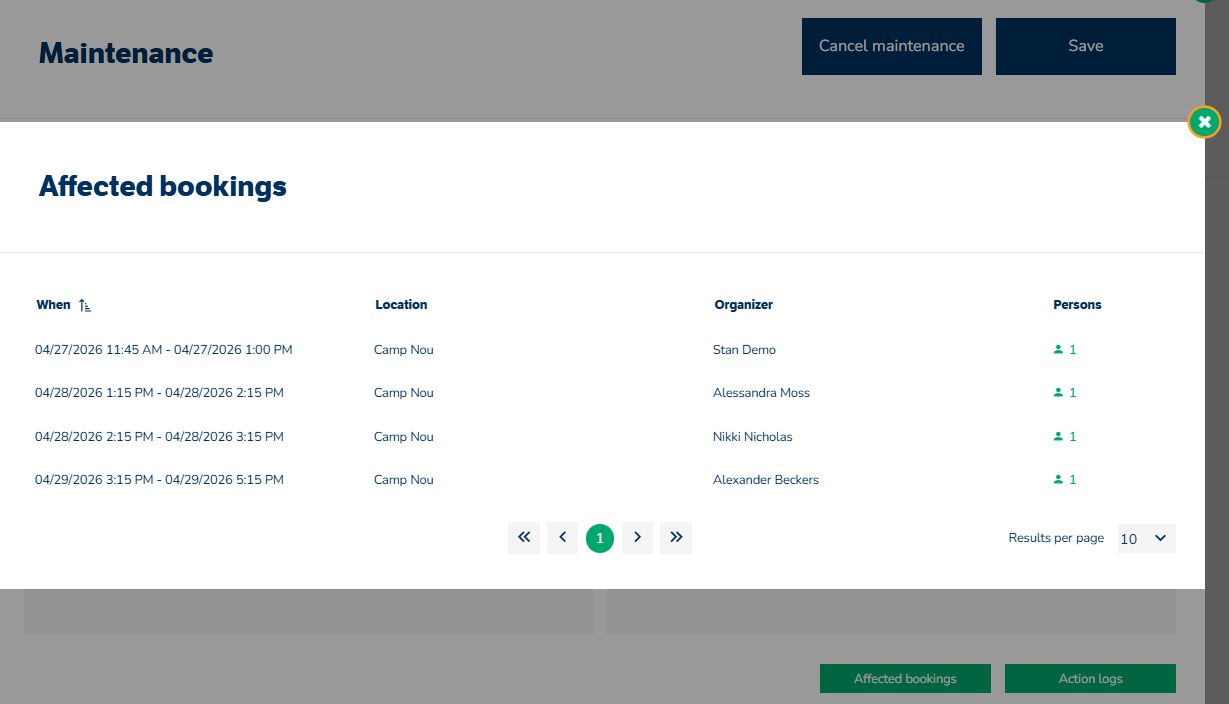This screenshot has height=704, width=1229.
Task: Select organizer Alexander Beckers
Action: point(765,480)
